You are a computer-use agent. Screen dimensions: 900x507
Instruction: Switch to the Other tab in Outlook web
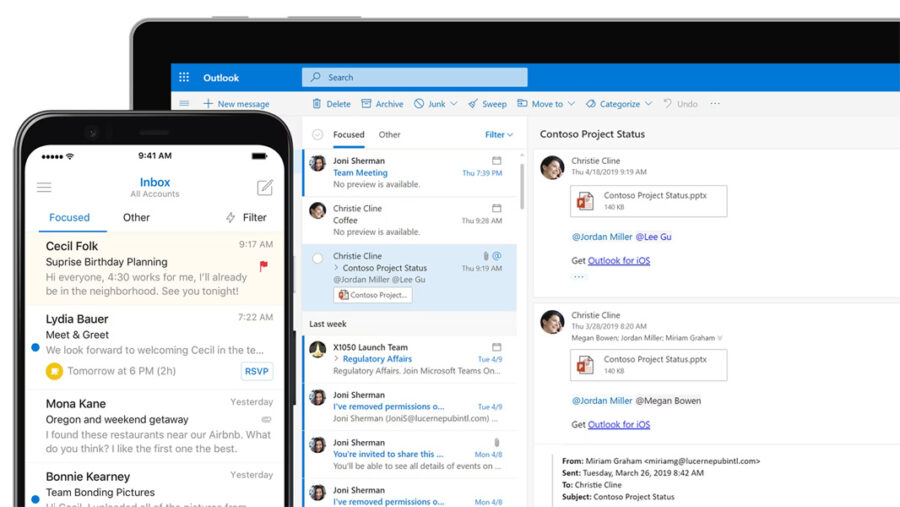(389, 134)
